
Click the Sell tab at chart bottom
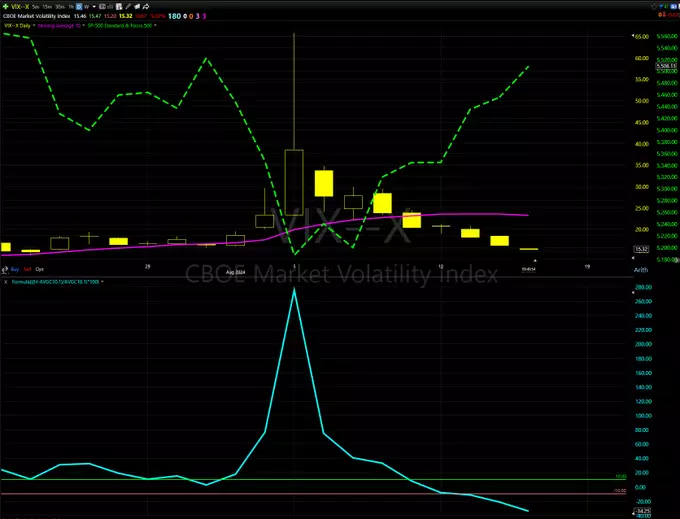(x=27, y=269)
